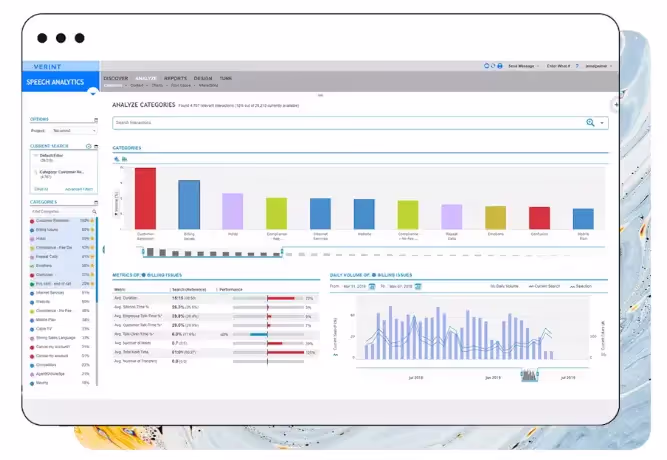Viewport: 667px width, 460px height.
Task: Click the star icon on the Billing Issues row
Action: [92, 230]
